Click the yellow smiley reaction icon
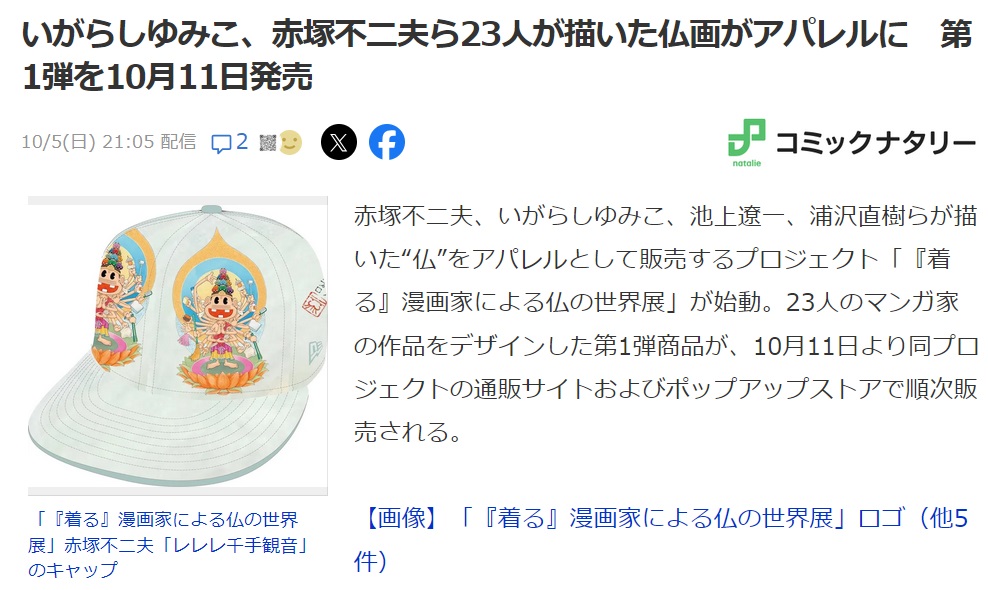 pos(290,142)
